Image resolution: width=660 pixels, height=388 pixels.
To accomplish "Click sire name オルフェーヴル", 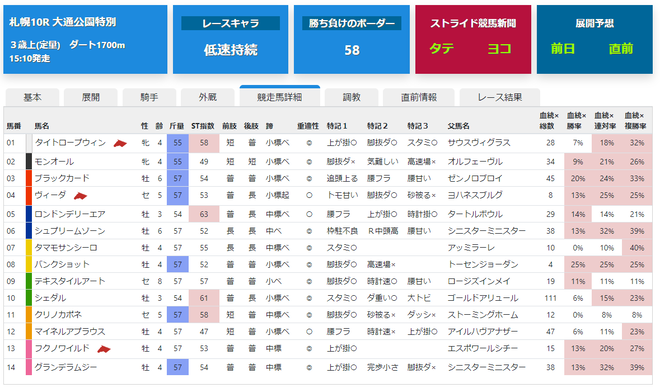I will coord(475,162).
